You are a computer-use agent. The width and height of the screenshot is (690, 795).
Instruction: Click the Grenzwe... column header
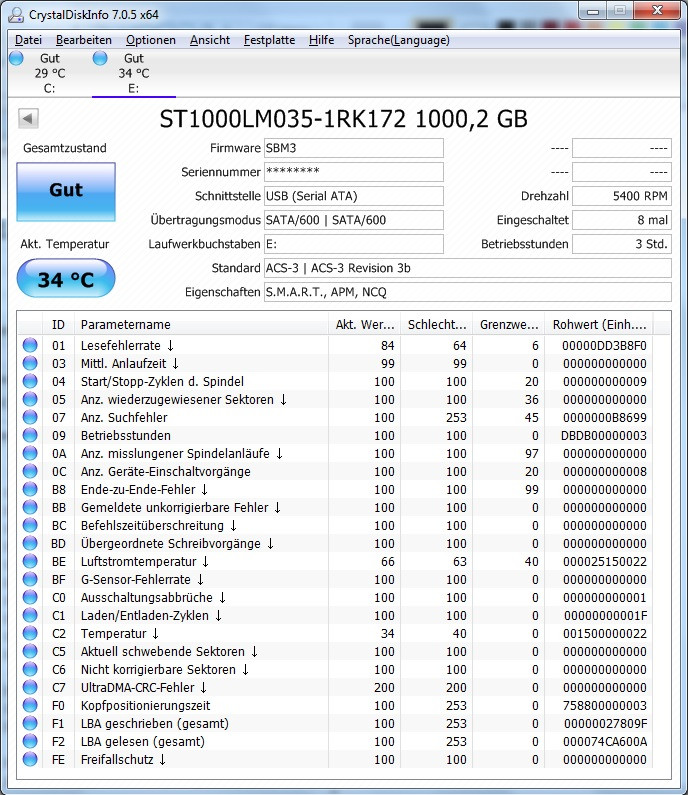pos(509,324)
